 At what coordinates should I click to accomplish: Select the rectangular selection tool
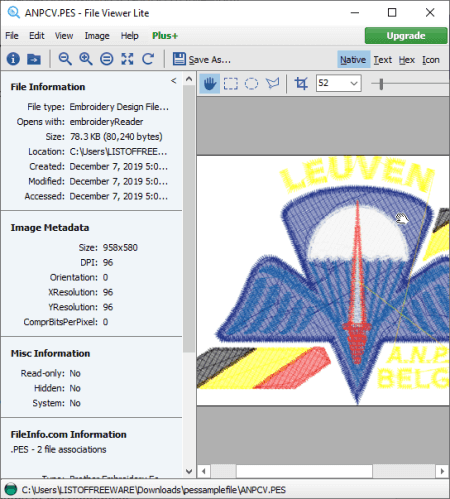[x=231, y=83]
